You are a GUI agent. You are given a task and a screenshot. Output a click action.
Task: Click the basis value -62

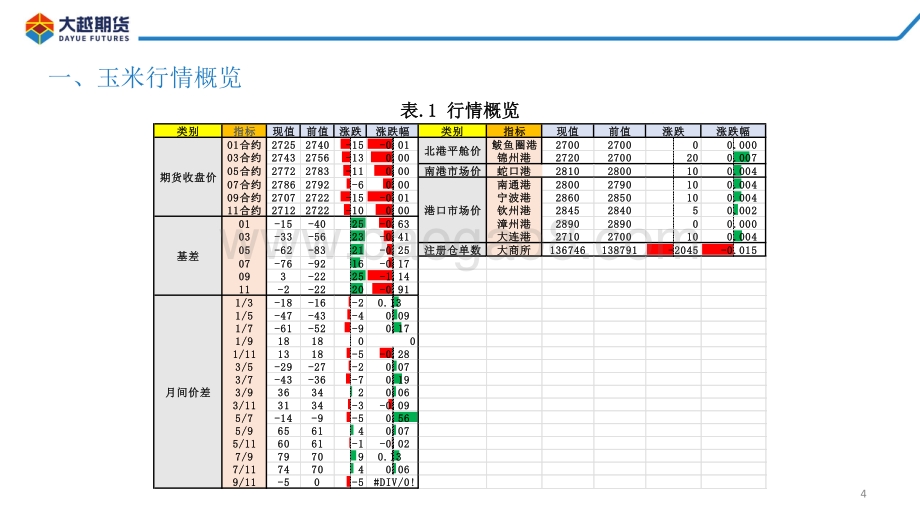283,250
